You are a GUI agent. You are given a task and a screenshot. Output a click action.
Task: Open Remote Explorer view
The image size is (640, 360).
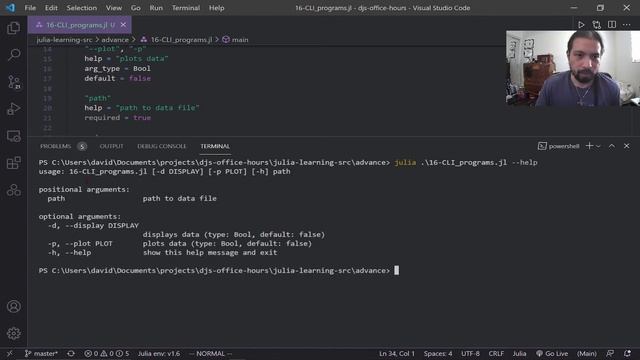pos(13,136)
